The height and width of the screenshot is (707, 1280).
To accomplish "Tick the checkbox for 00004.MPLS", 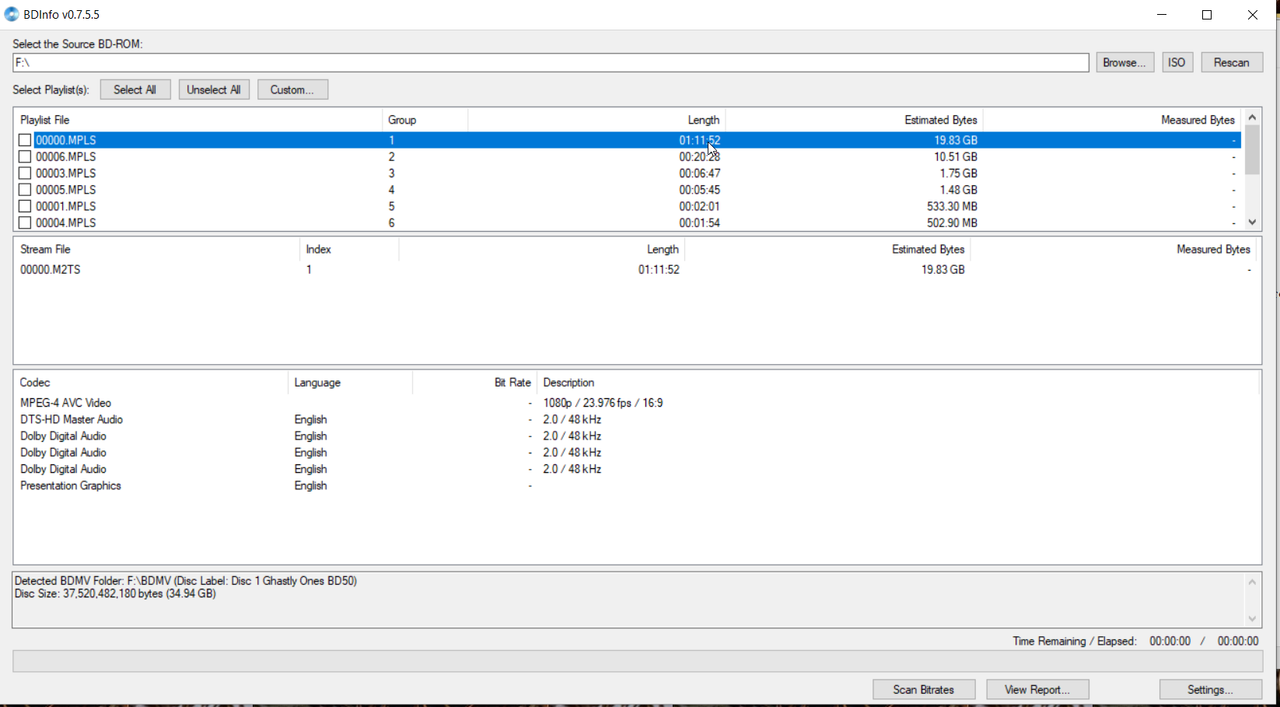I will pyautogui.click(x=25, y=223).
